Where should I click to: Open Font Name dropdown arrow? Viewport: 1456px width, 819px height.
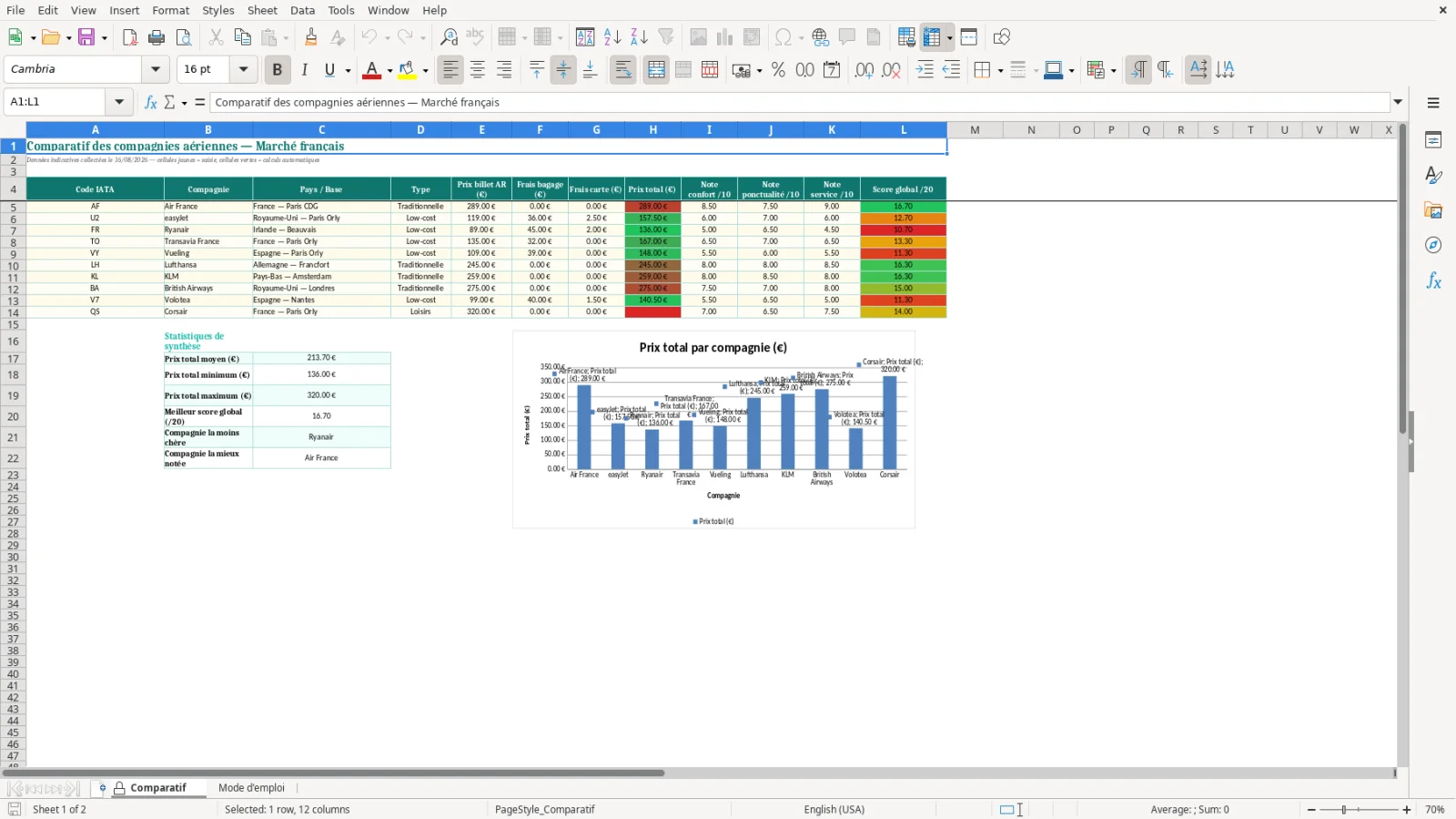(x=156, y=69)
